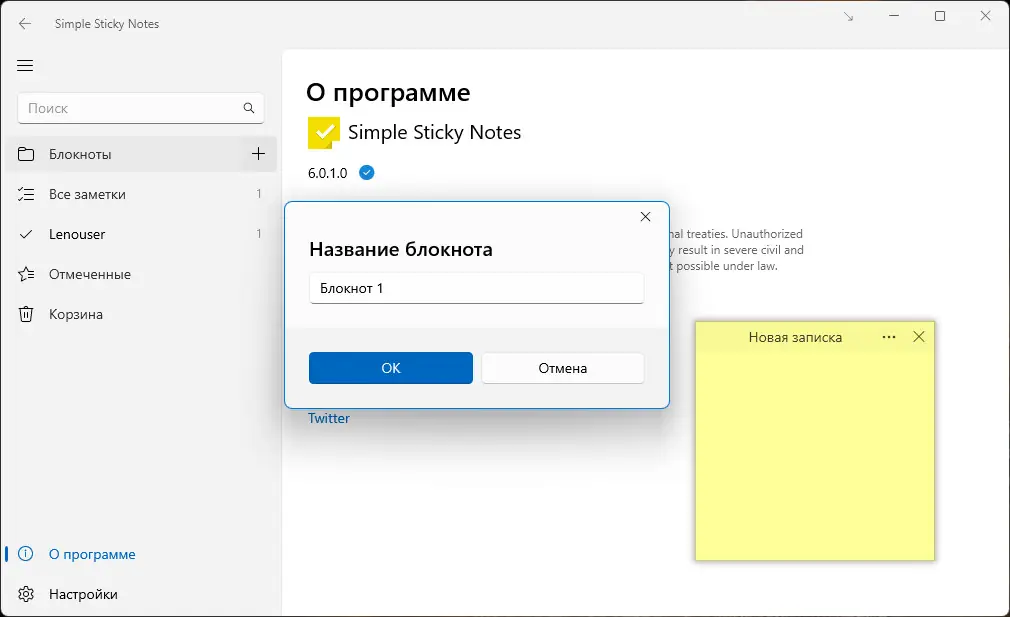
Task: Click the back arrow in title bar
Action: tap(24, 24)
